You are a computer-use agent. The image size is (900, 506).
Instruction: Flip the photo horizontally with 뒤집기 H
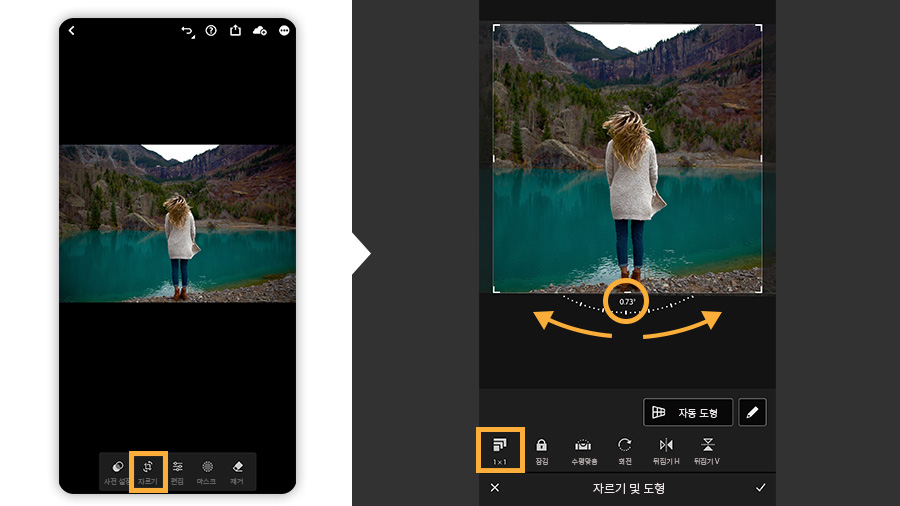(x=666, y=451)
